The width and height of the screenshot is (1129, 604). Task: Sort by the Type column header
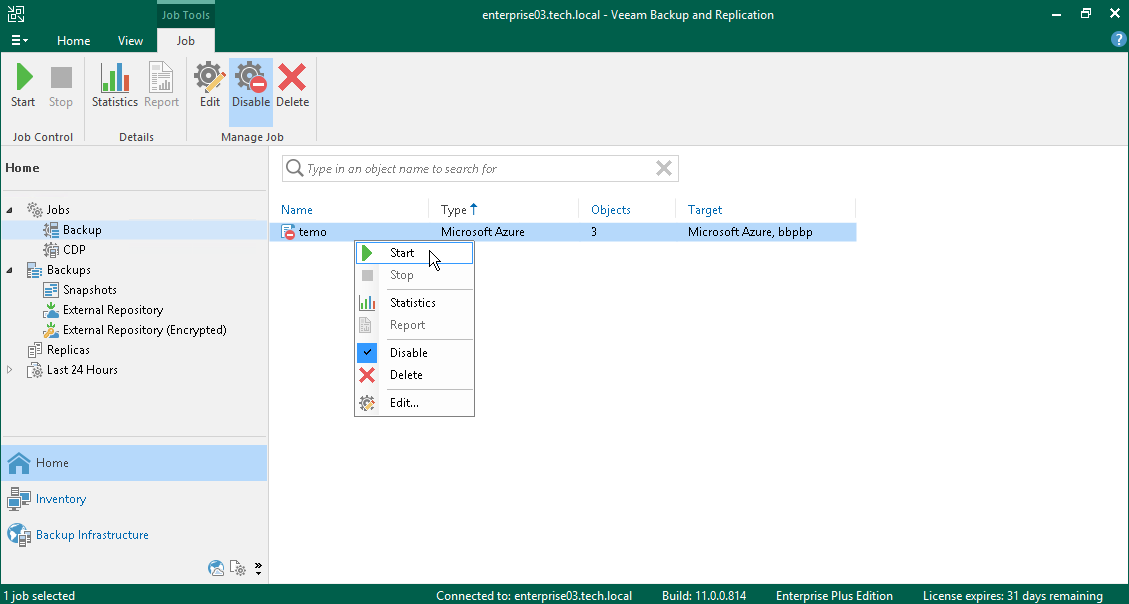tap(454, 209)
